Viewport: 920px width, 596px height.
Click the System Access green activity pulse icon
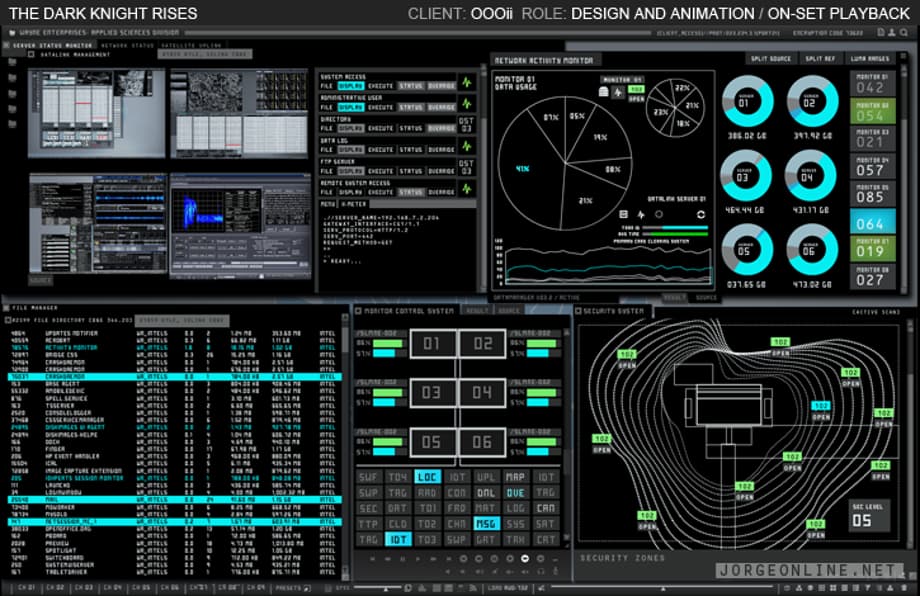coord(467,84)
